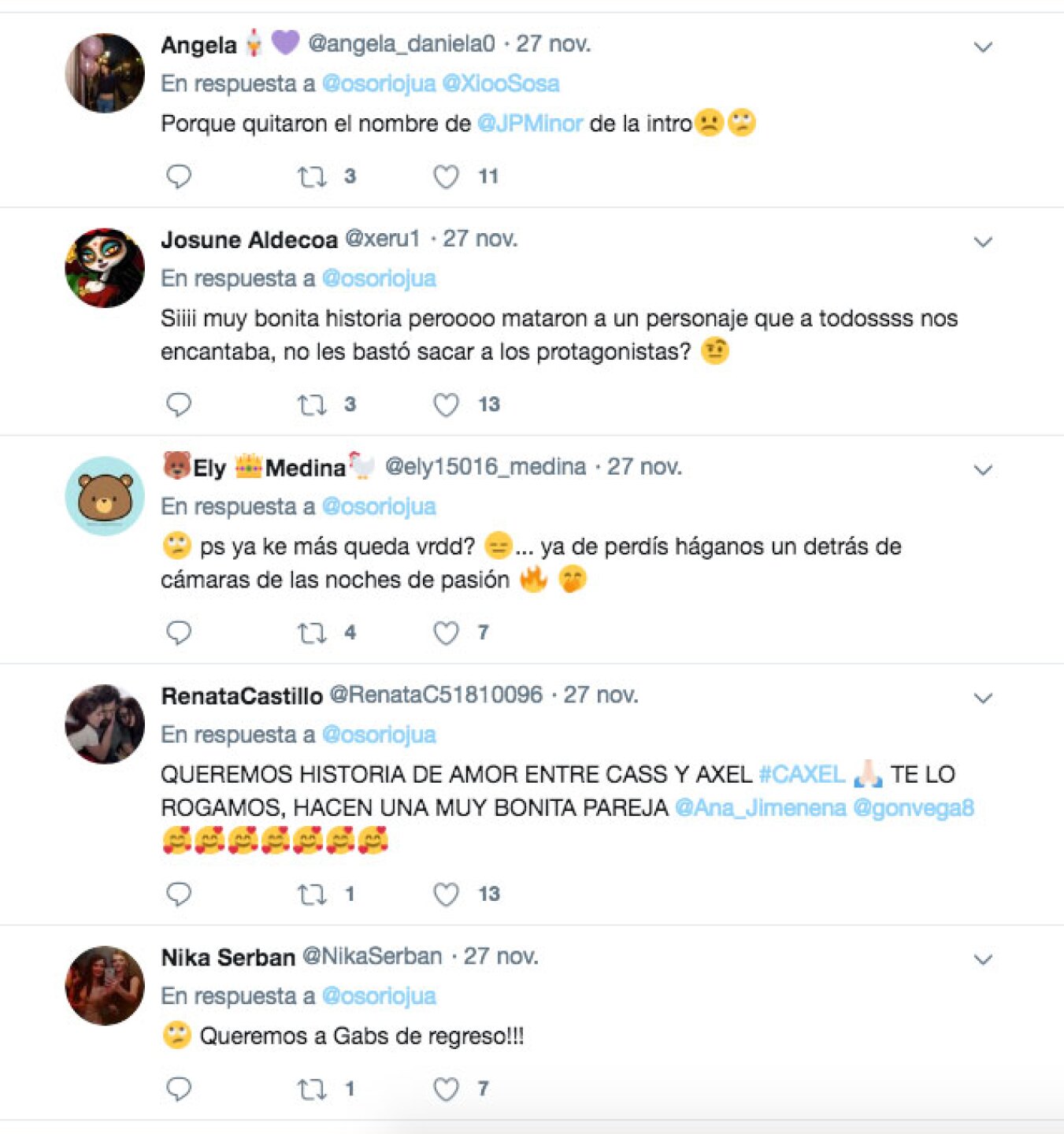The height and width of the screenshot is (1134, 1064).
Task: Open the @JPMinor mention link
Action: point(530,124)
